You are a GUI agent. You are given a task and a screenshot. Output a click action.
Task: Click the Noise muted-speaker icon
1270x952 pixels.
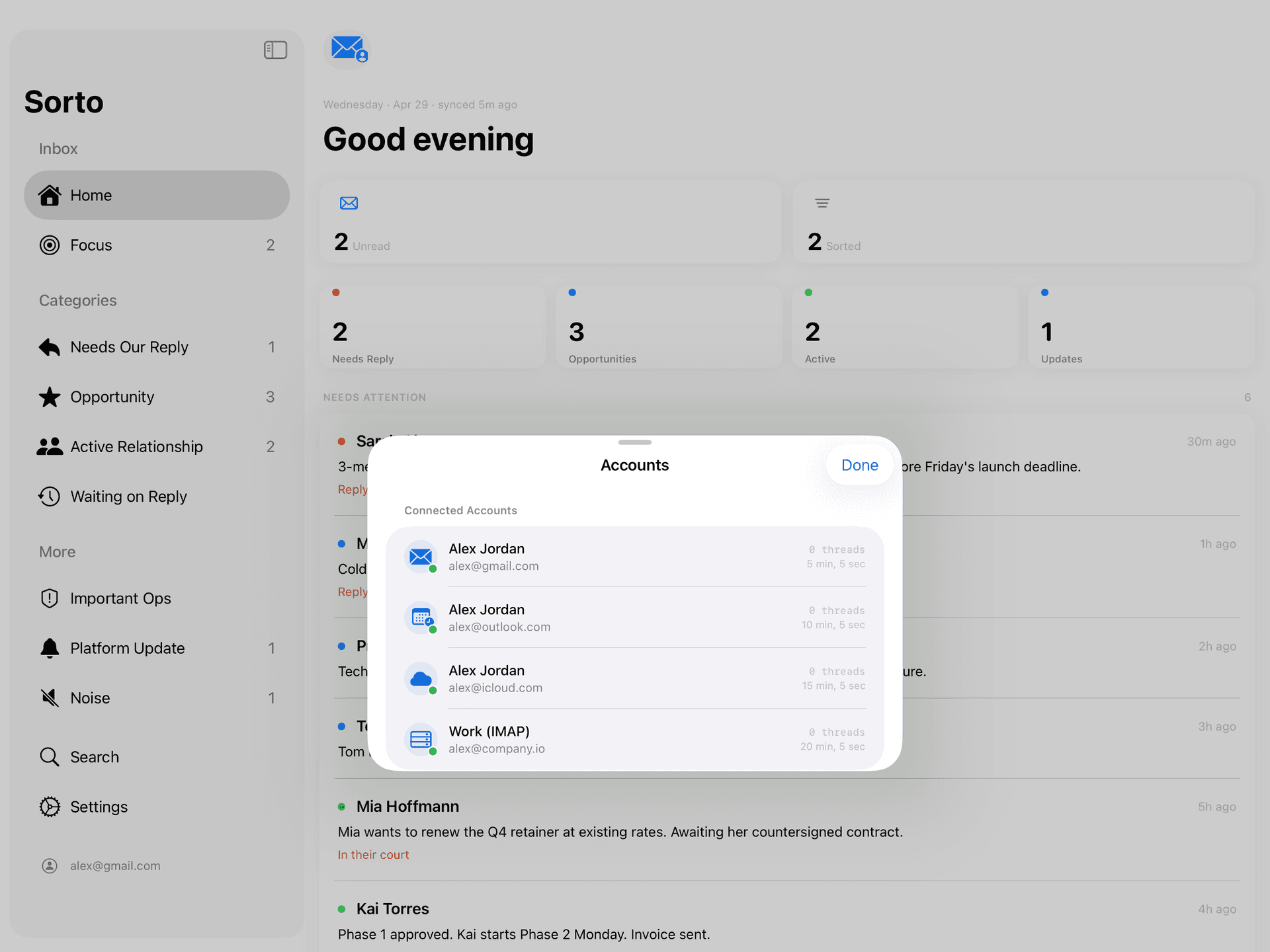pyautogui.click(x=49, y=697)
